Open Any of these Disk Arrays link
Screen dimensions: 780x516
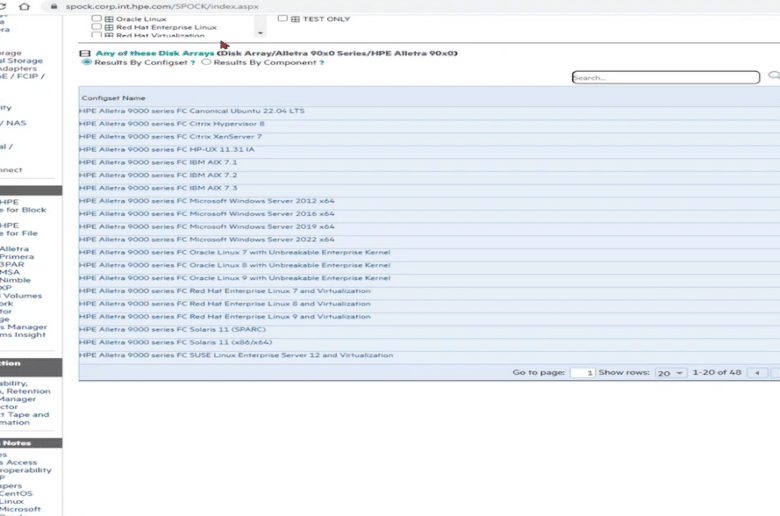pos(155,53)
